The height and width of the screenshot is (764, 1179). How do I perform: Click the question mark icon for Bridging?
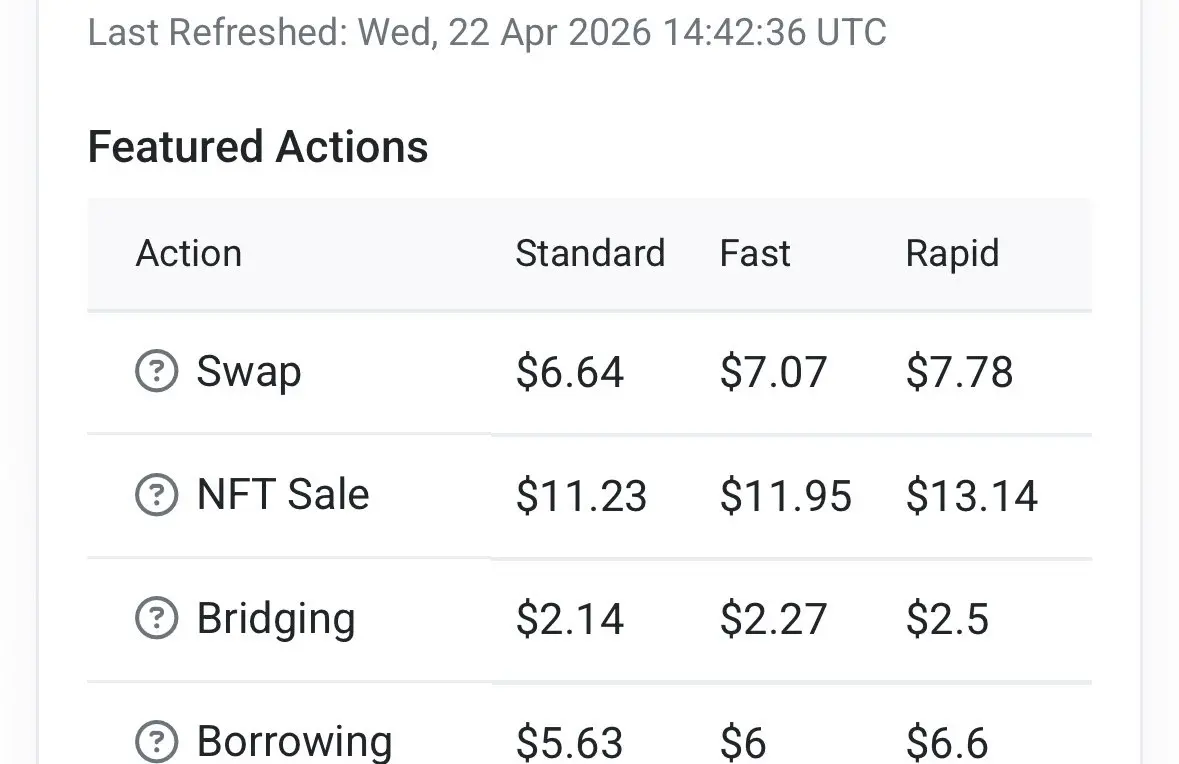click(156, 618)
